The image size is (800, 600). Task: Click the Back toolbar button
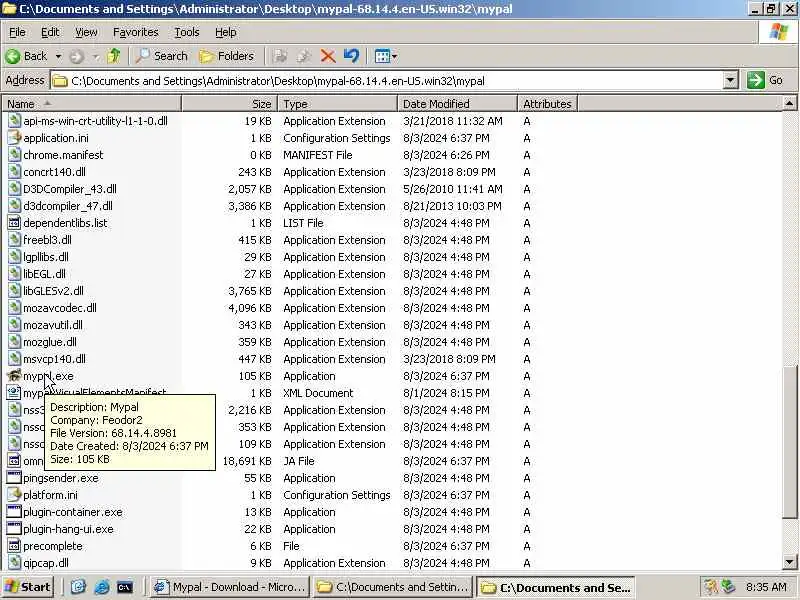point(27,56)
